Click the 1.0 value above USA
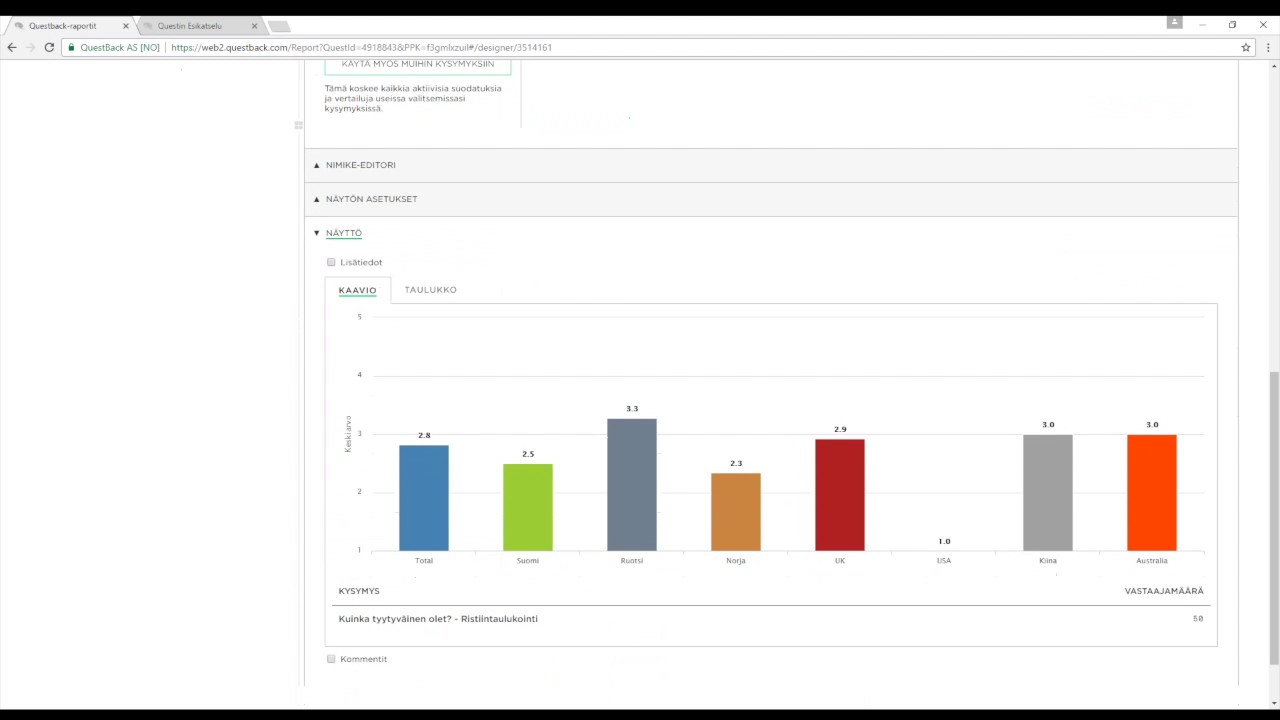 944,541
